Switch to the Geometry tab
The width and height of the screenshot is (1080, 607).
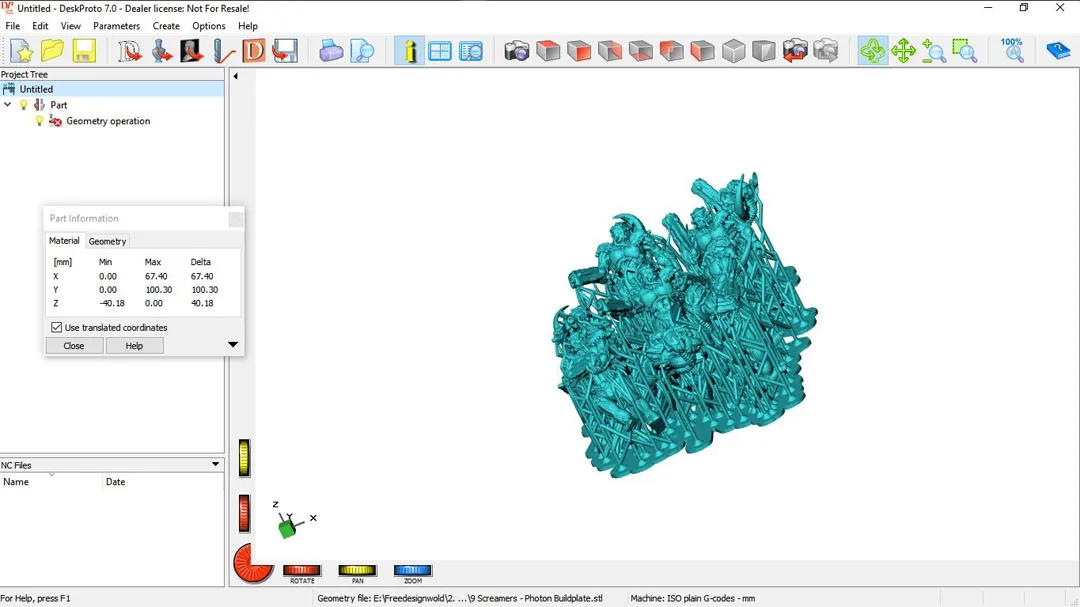click(x=107, y=241)
